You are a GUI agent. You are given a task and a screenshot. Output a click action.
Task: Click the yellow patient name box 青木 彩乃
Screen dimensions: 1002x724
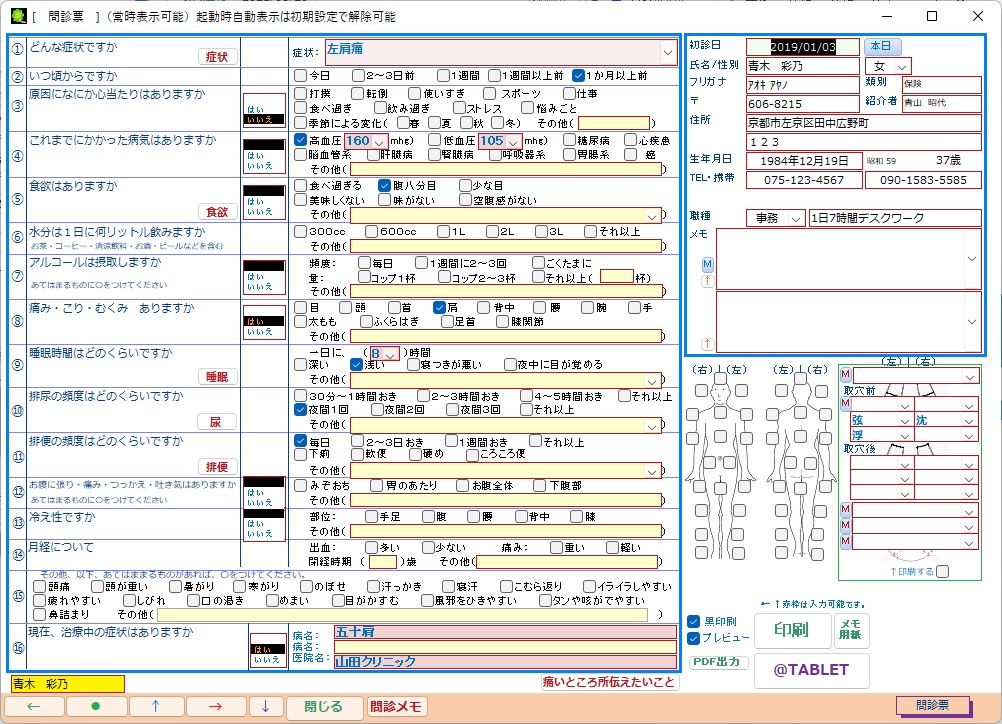68,684
